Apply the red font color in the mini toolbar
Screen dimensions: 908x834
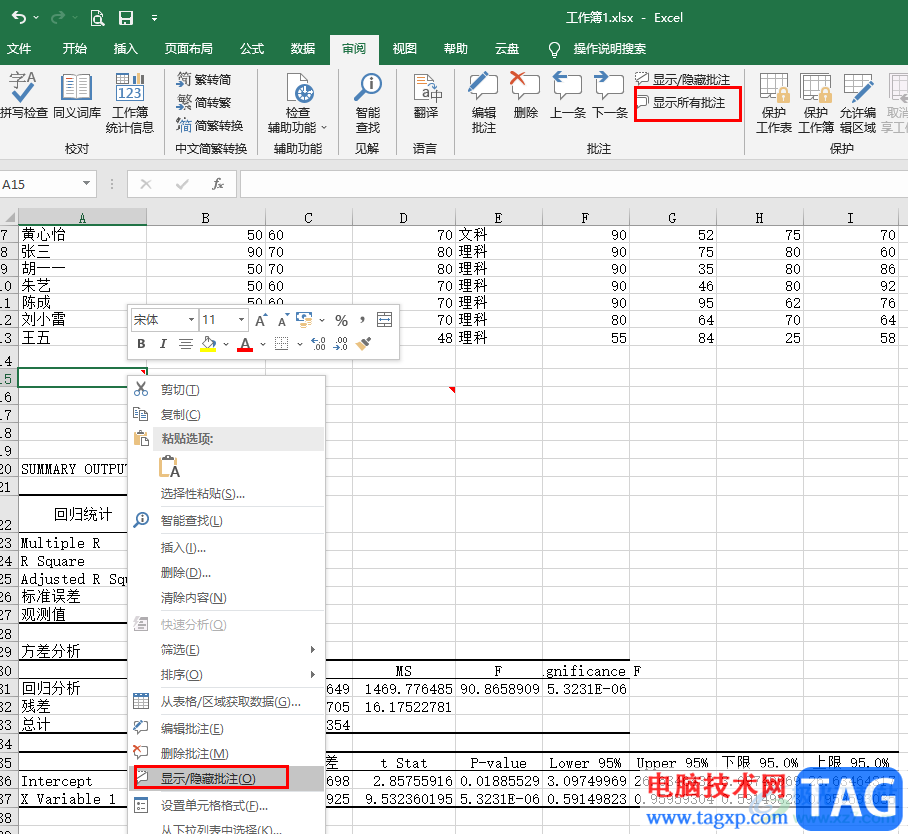pyautogui.click(x=246, y=344)
